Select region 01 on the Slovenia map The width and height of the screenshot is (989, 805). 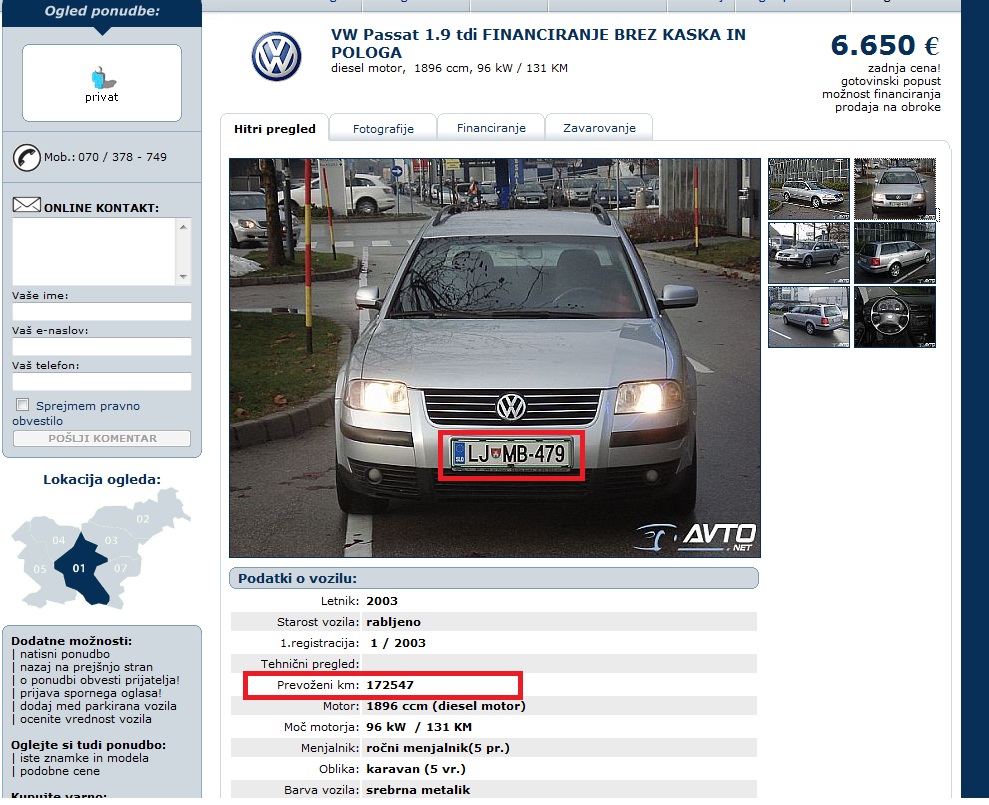pyautogui.click(x=80, y=569)
